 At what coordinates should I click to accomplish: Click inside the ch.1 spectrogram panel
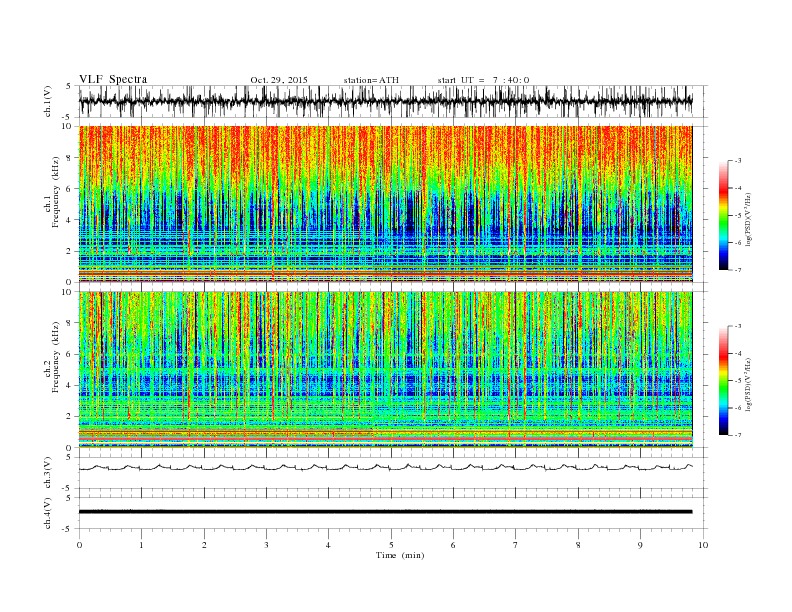(385, 204)
